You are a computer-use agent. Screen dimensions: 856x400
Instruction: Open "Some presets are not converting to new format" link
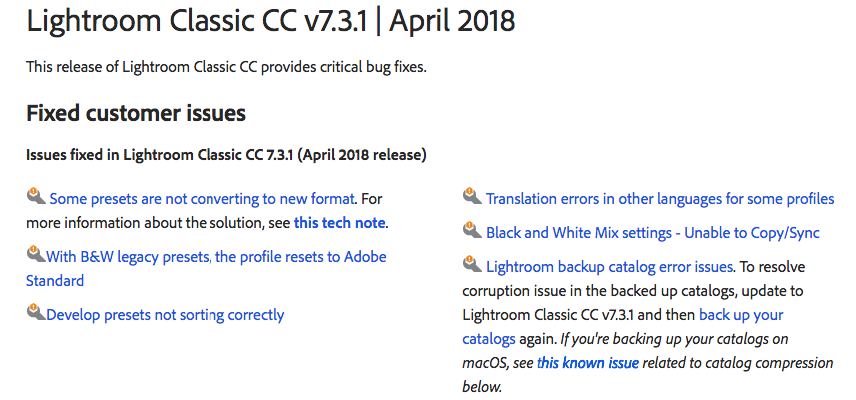click(202, 199)
